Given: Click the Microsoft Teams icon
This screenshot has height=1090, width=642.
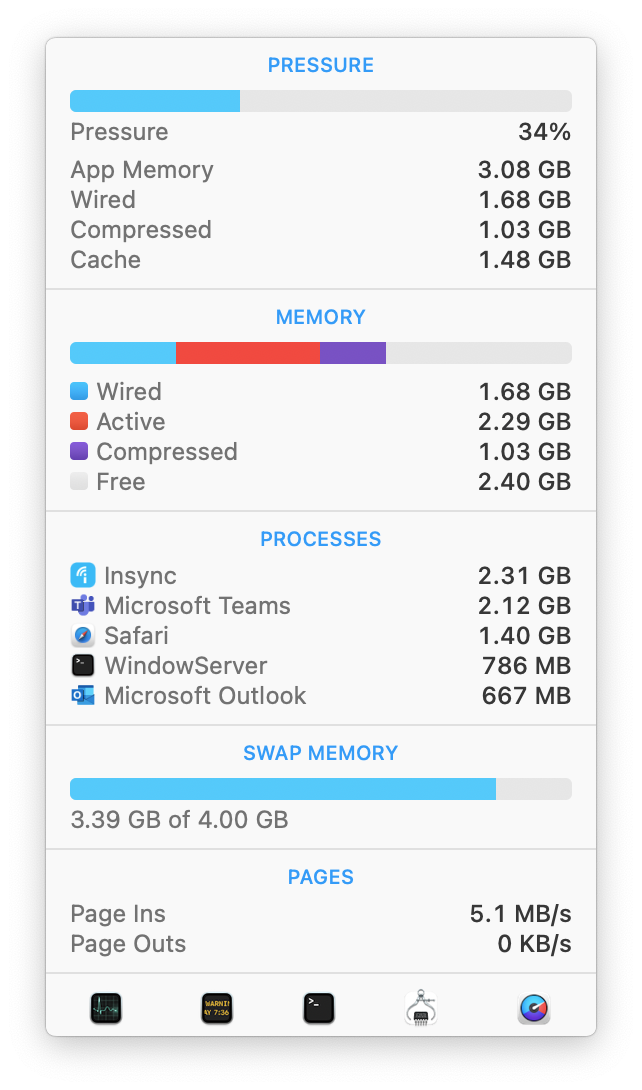Looking at the screenshot, I should [x=83, y=605].
